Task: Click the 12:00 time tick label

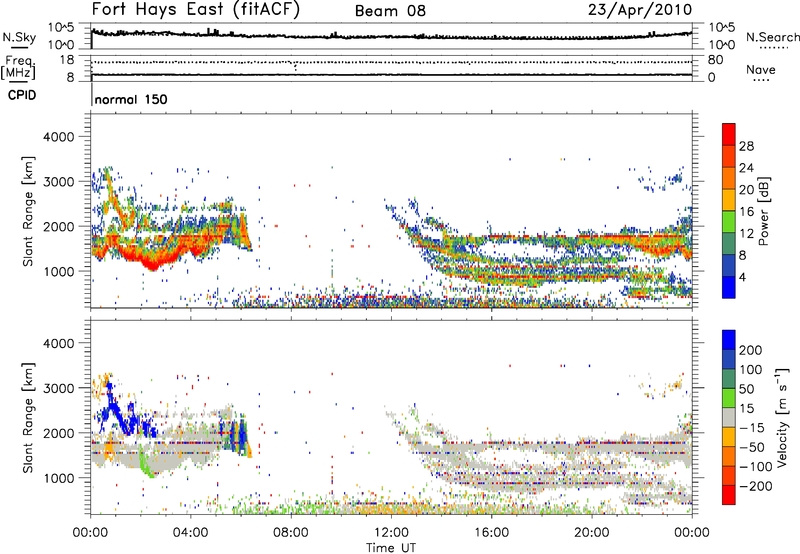Action: click(x=391, y=533)
